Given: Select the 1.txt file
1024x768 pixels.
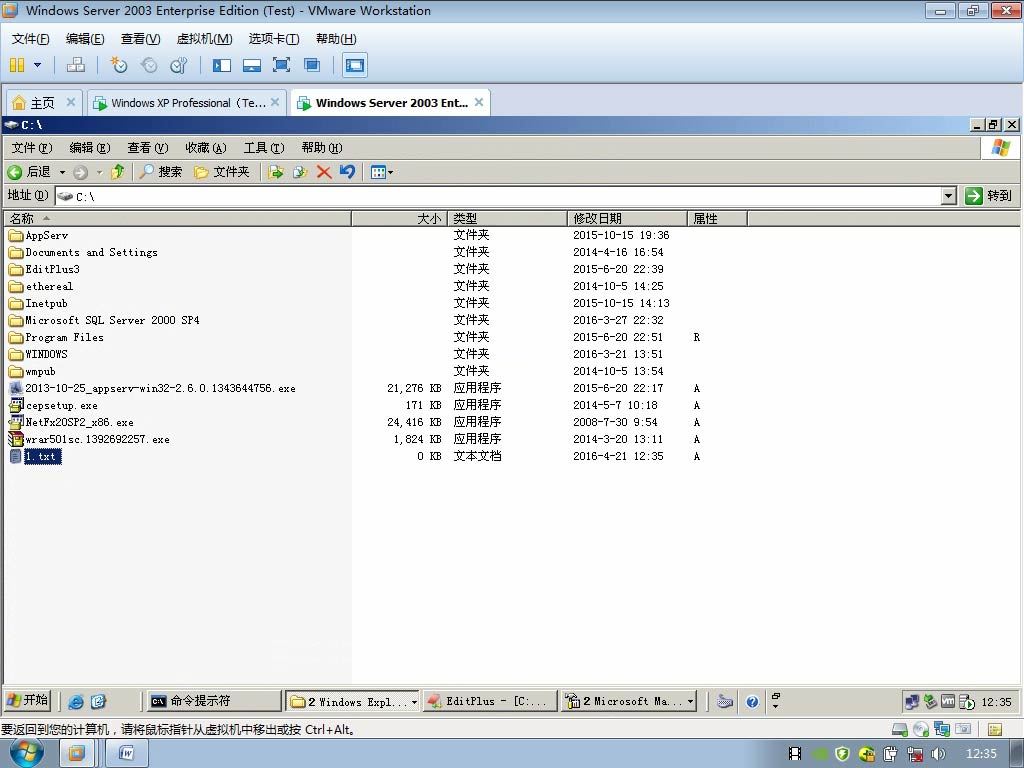Looking at the screenshot, I should pos(35,456).
